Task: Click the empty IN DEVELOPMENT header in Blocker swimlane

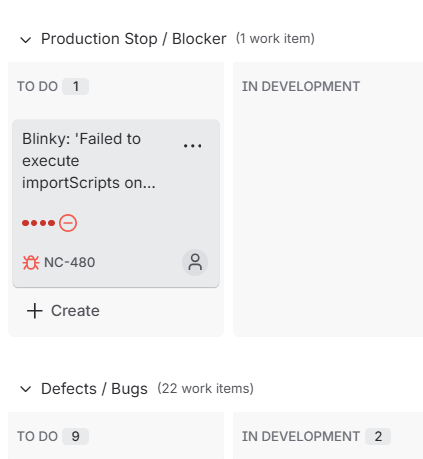Action: [x=328, y=87]
